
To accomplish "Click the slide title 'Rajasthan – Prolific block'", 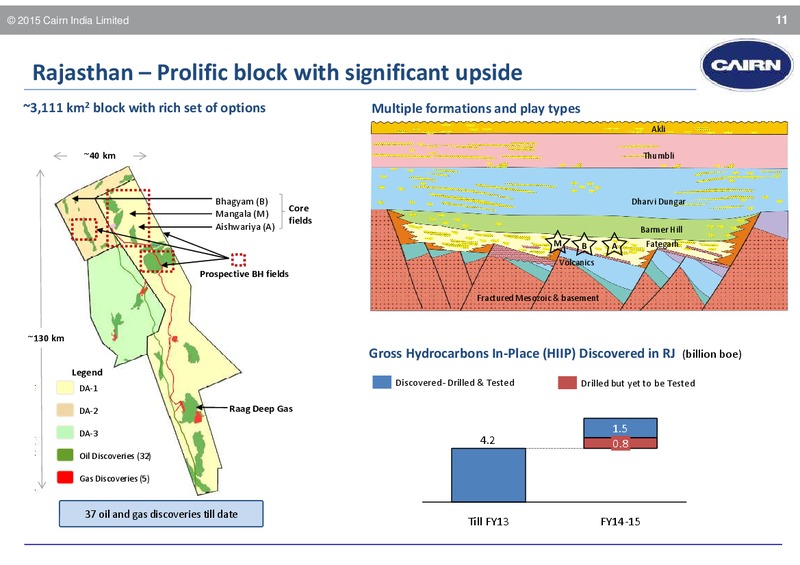I will 278,72.
